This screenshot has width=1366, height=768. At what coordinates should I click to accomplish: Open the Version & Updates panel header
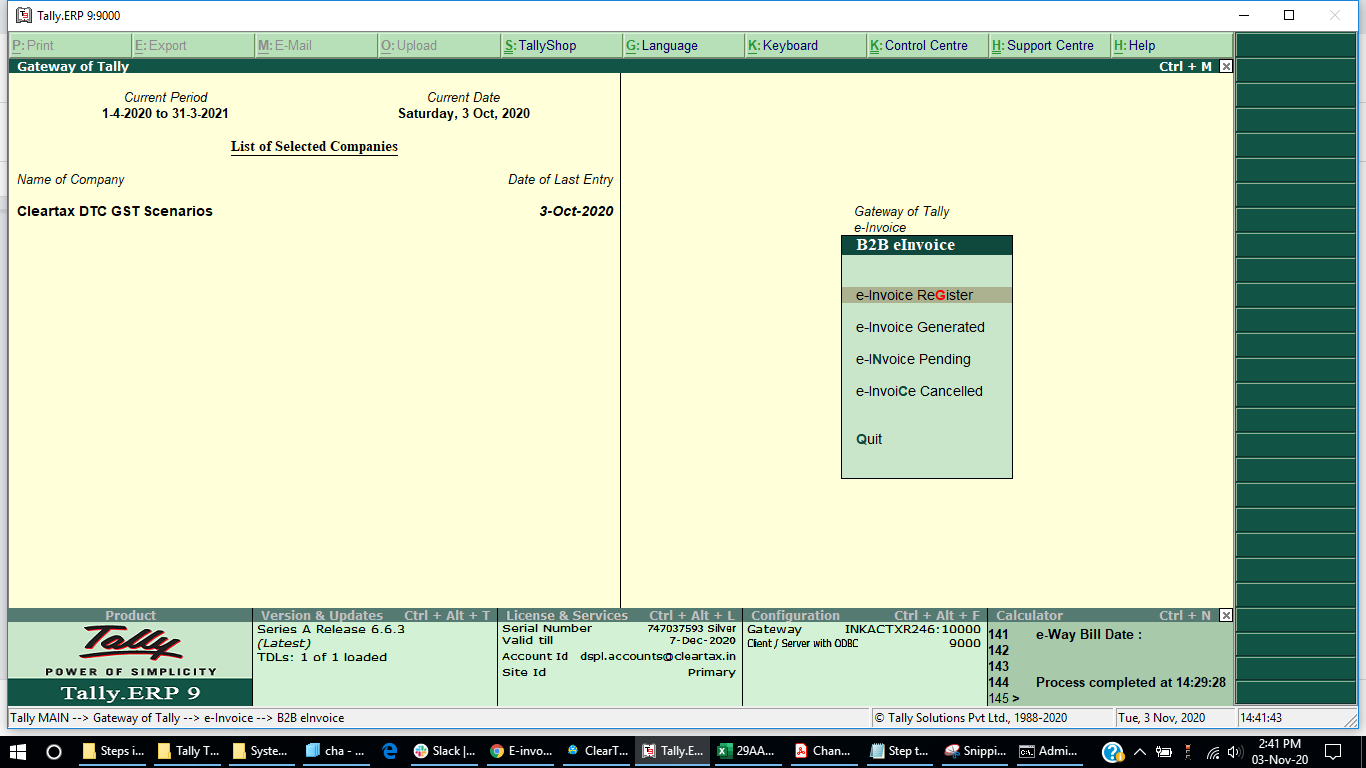tap(375, 615)
